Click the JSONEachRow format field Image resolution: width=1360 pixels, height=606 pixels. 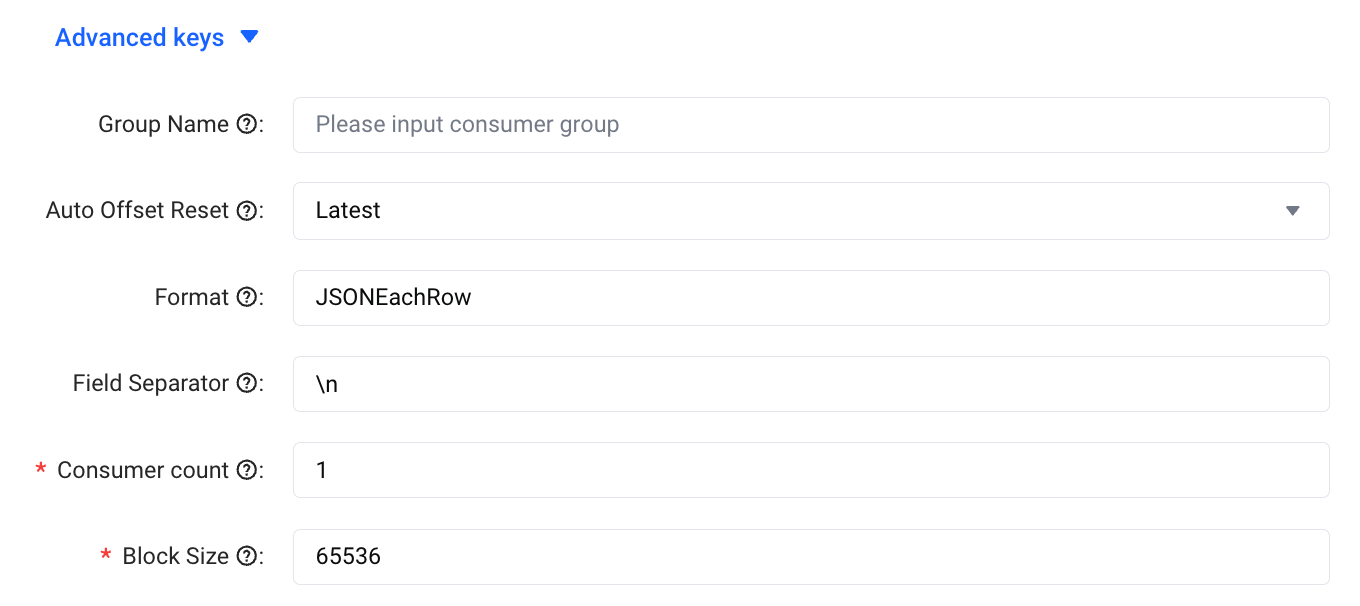point(811,298)
